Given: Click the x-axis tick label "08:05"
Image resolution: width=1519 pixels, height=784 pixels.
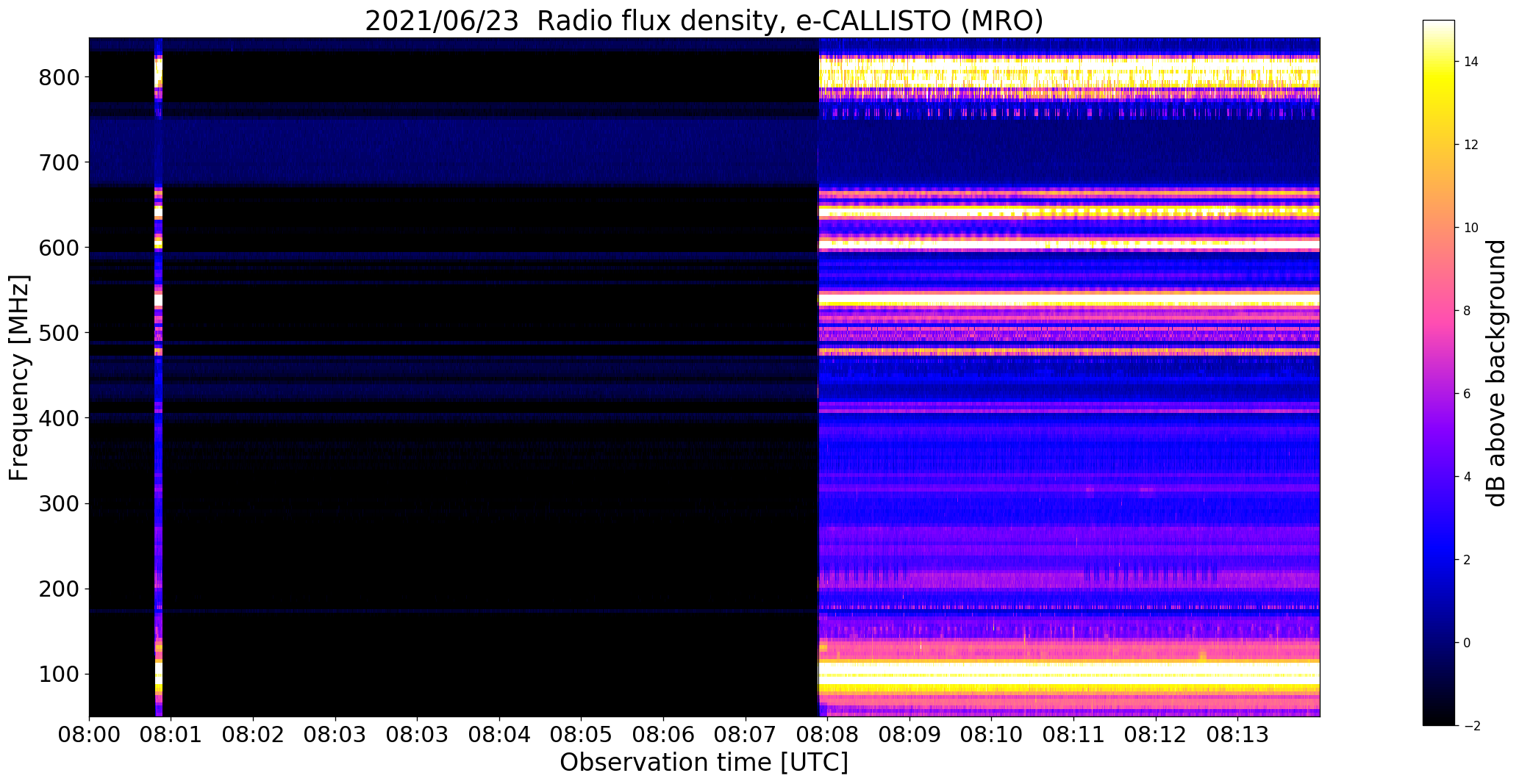Looking at the screenshot, I should click(x=582, y=734).
